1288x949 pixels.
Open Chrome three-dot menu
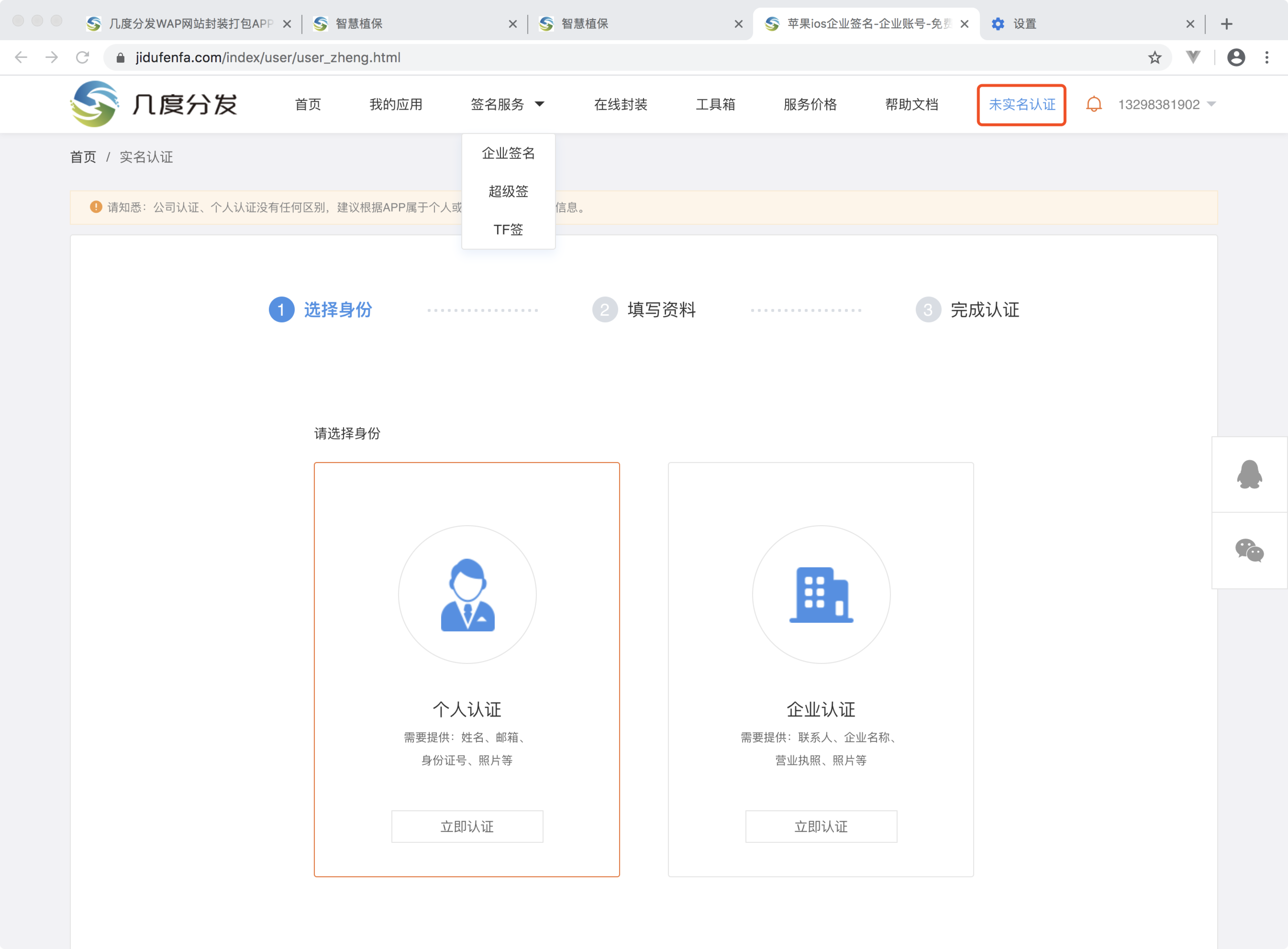[x=1266, y=57]
